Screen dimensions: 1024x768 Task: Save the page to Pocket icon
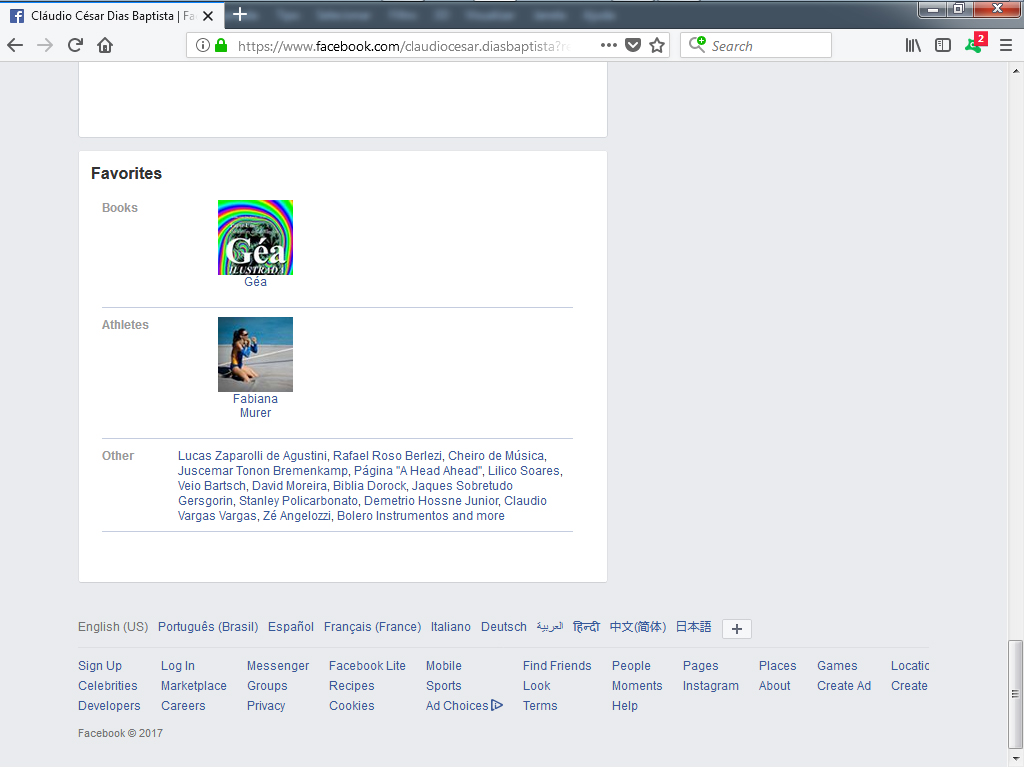633,45
